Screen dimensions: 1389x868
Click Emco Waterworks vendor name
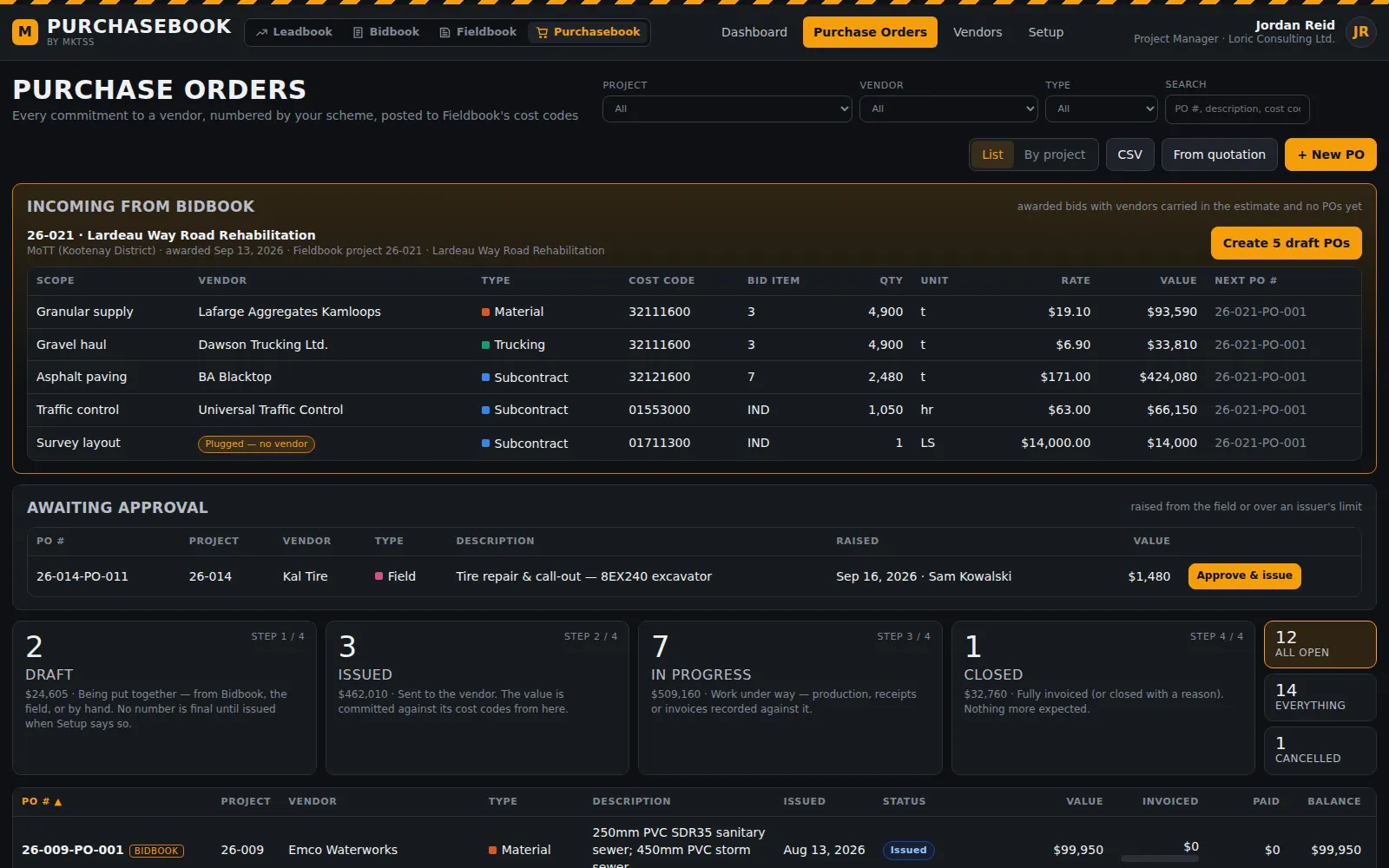point(342,850)
